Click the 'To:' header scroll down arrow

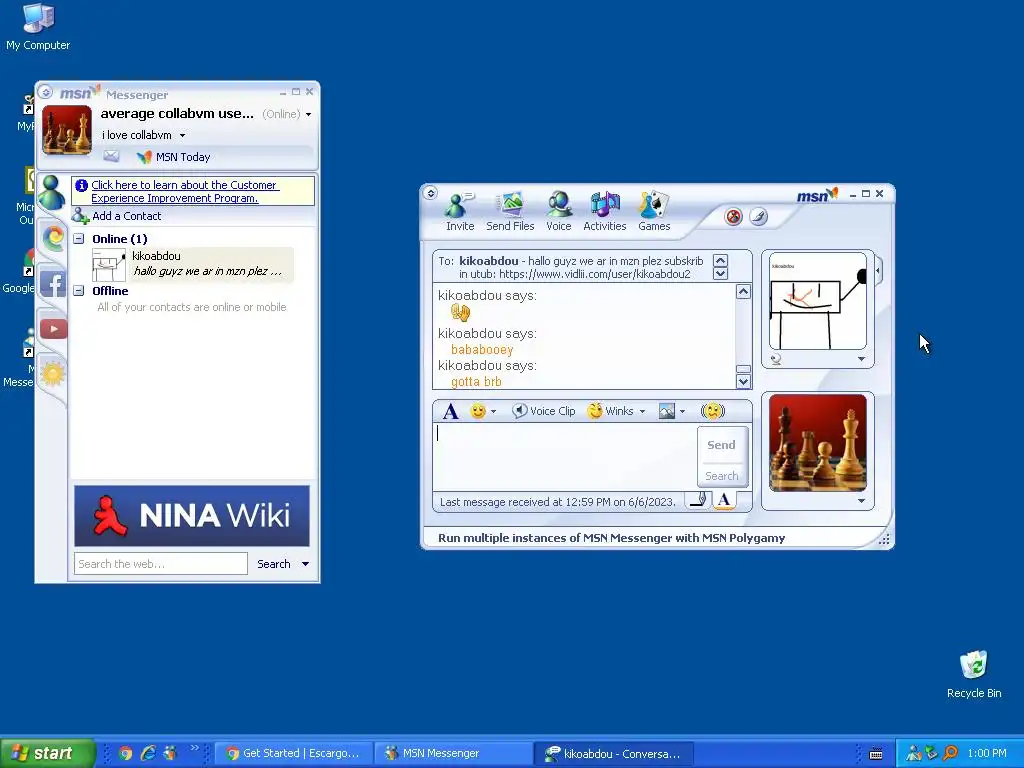pyautogui.click(x=720, y=273)
